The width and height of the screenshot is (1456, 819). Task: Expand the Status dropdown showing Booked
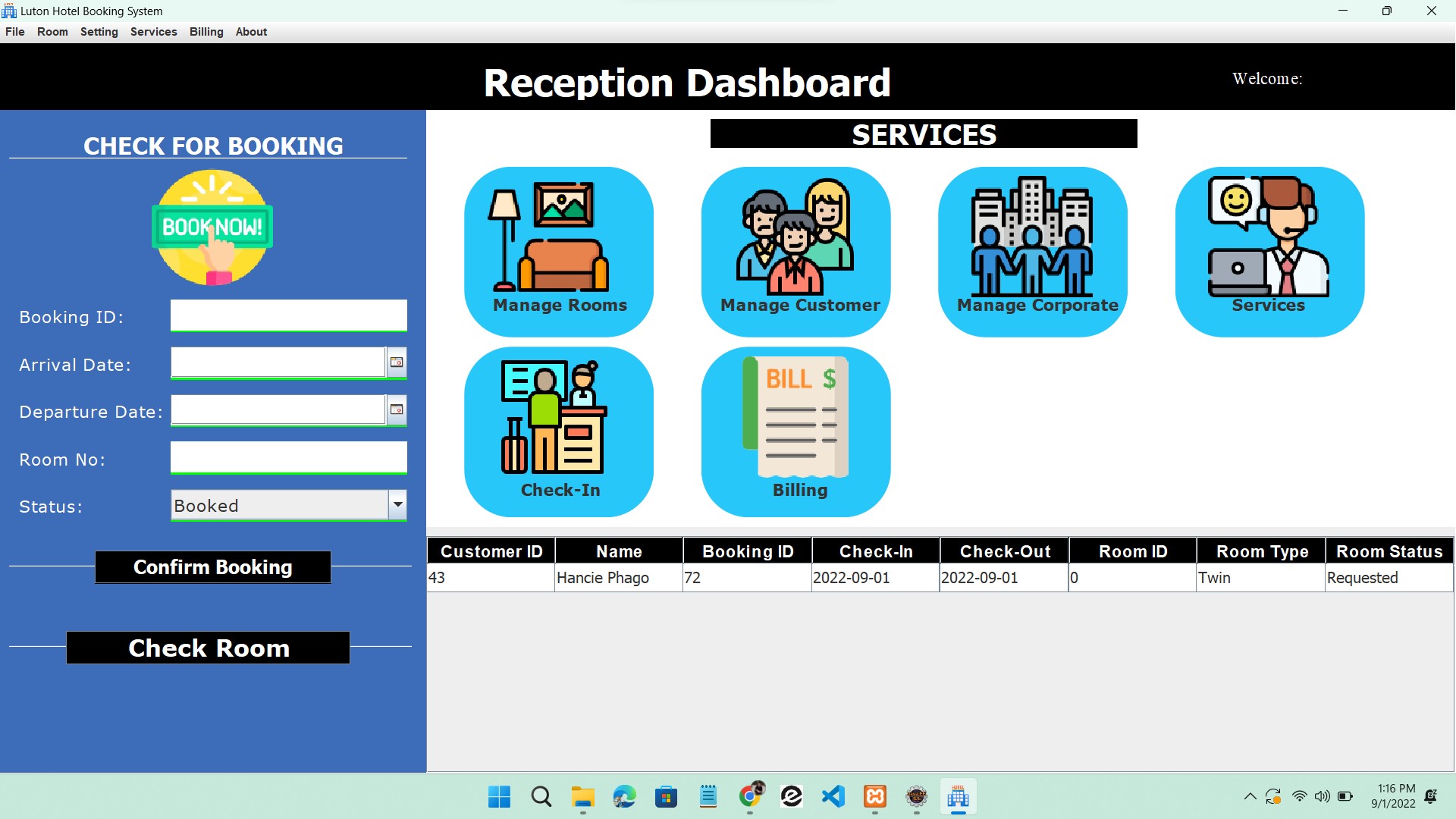(397, 505)
